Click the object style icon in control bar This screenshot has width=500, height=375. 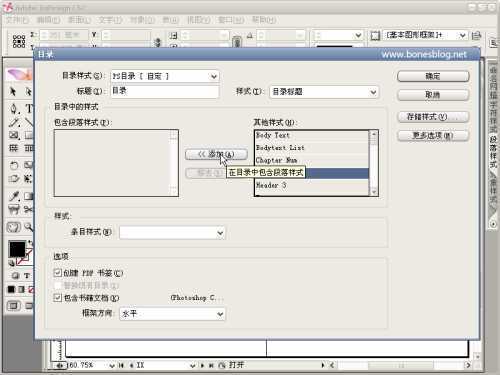(x=375, y=35)
